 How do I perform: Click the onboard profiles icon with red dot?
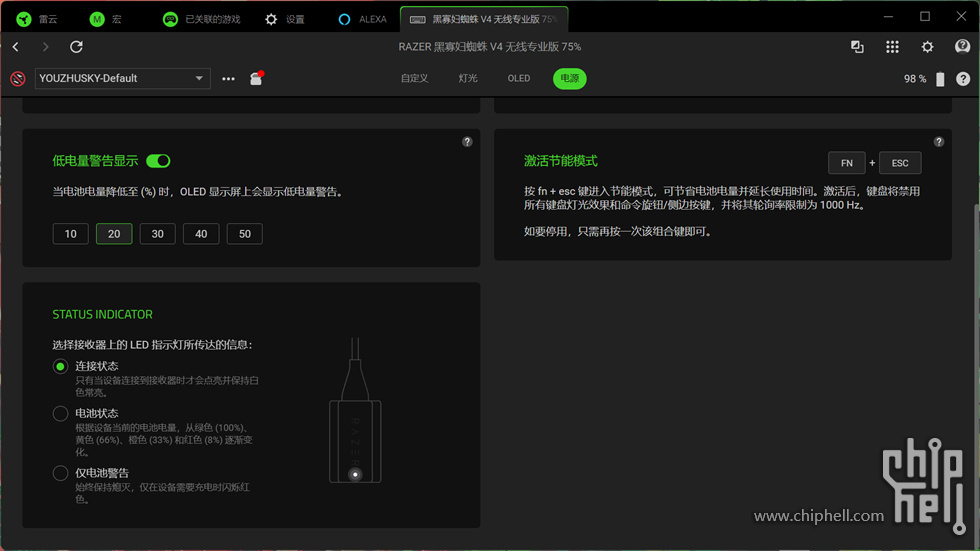coord(256,78)
